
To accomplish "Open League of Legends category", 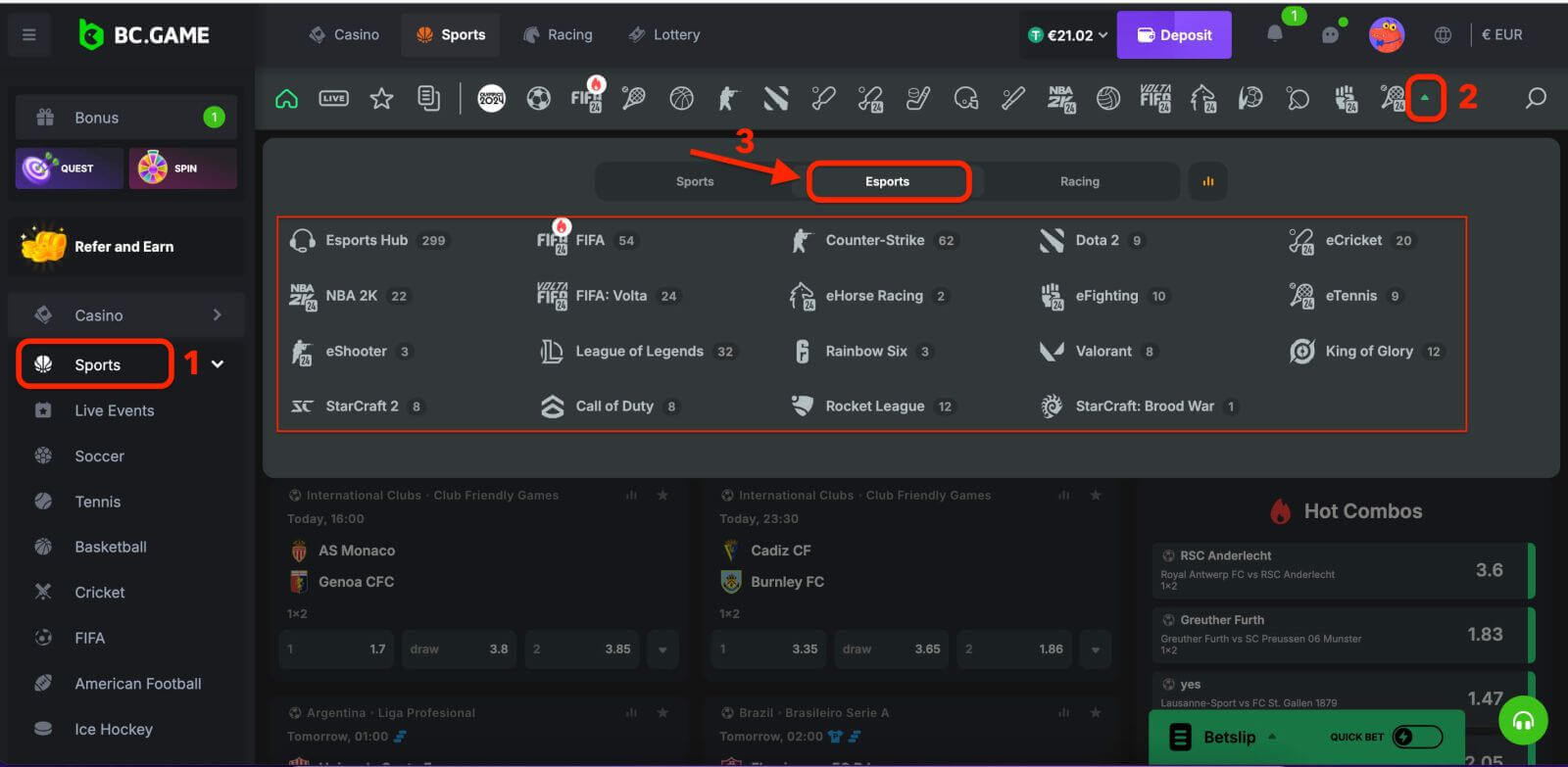I will (x=637, y=351).
